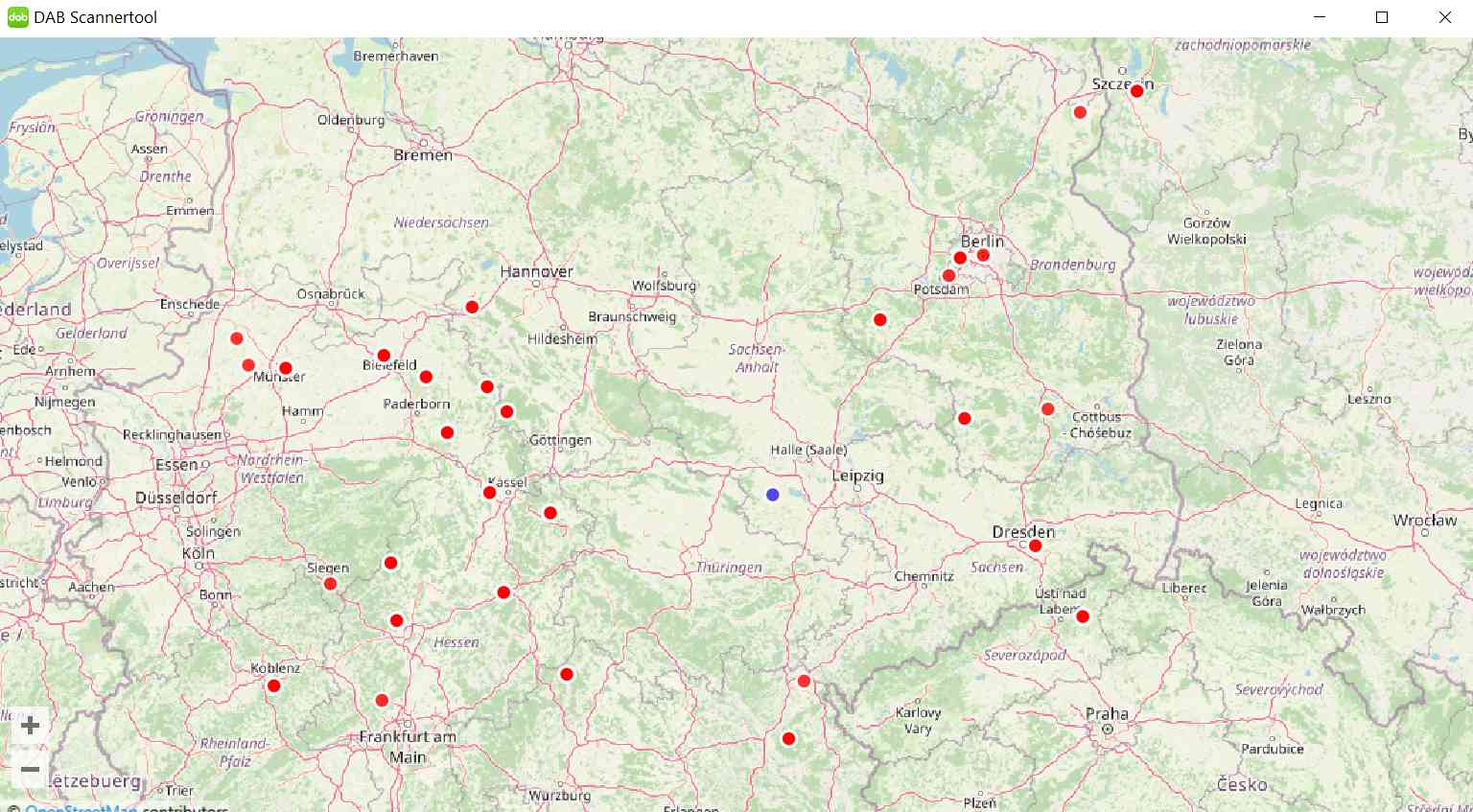
Task: Select the red marker on Münster label
Action: (x=285, y=368)
